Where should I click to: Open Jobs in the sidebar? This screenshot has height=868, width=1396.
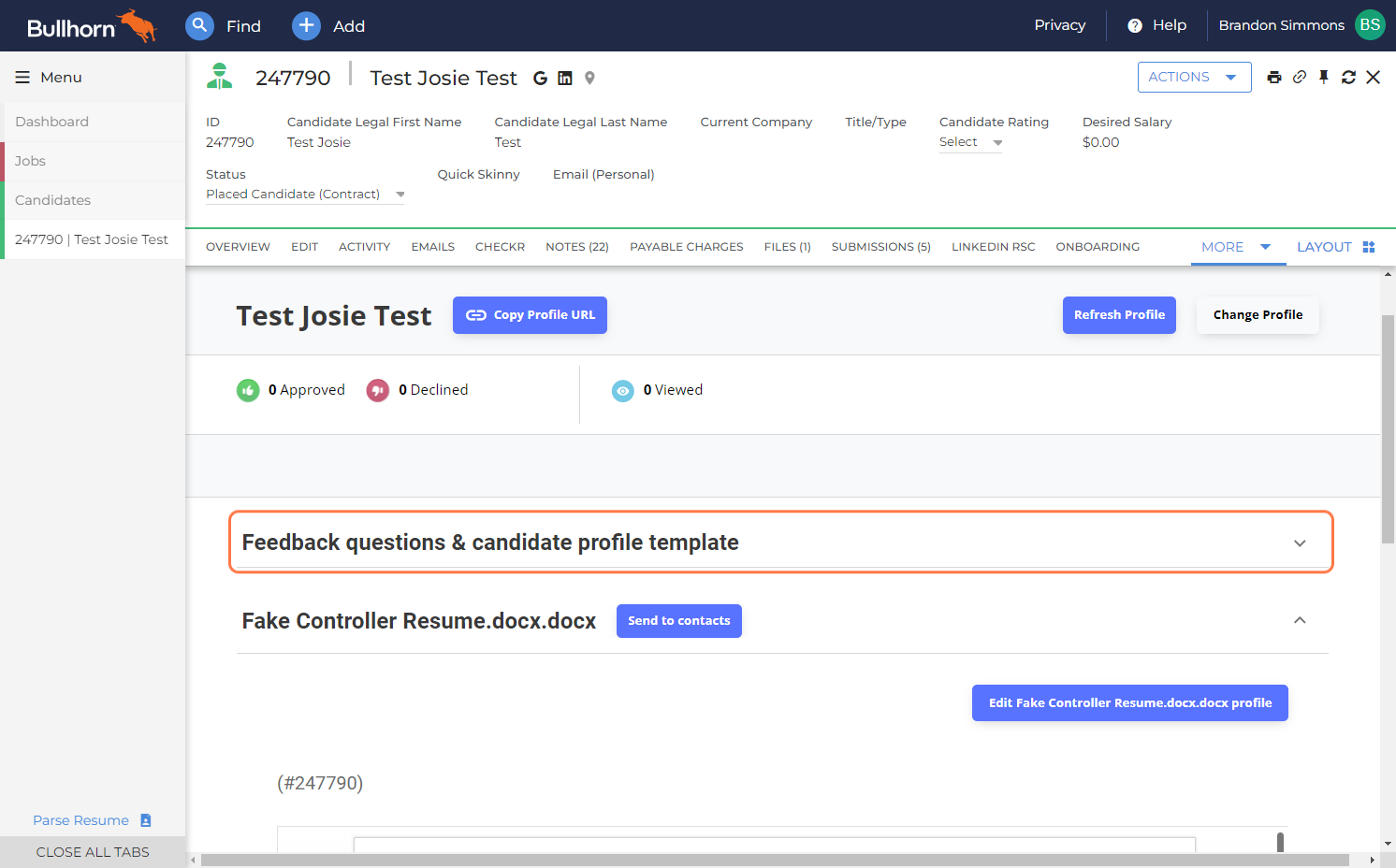(94, 161)
